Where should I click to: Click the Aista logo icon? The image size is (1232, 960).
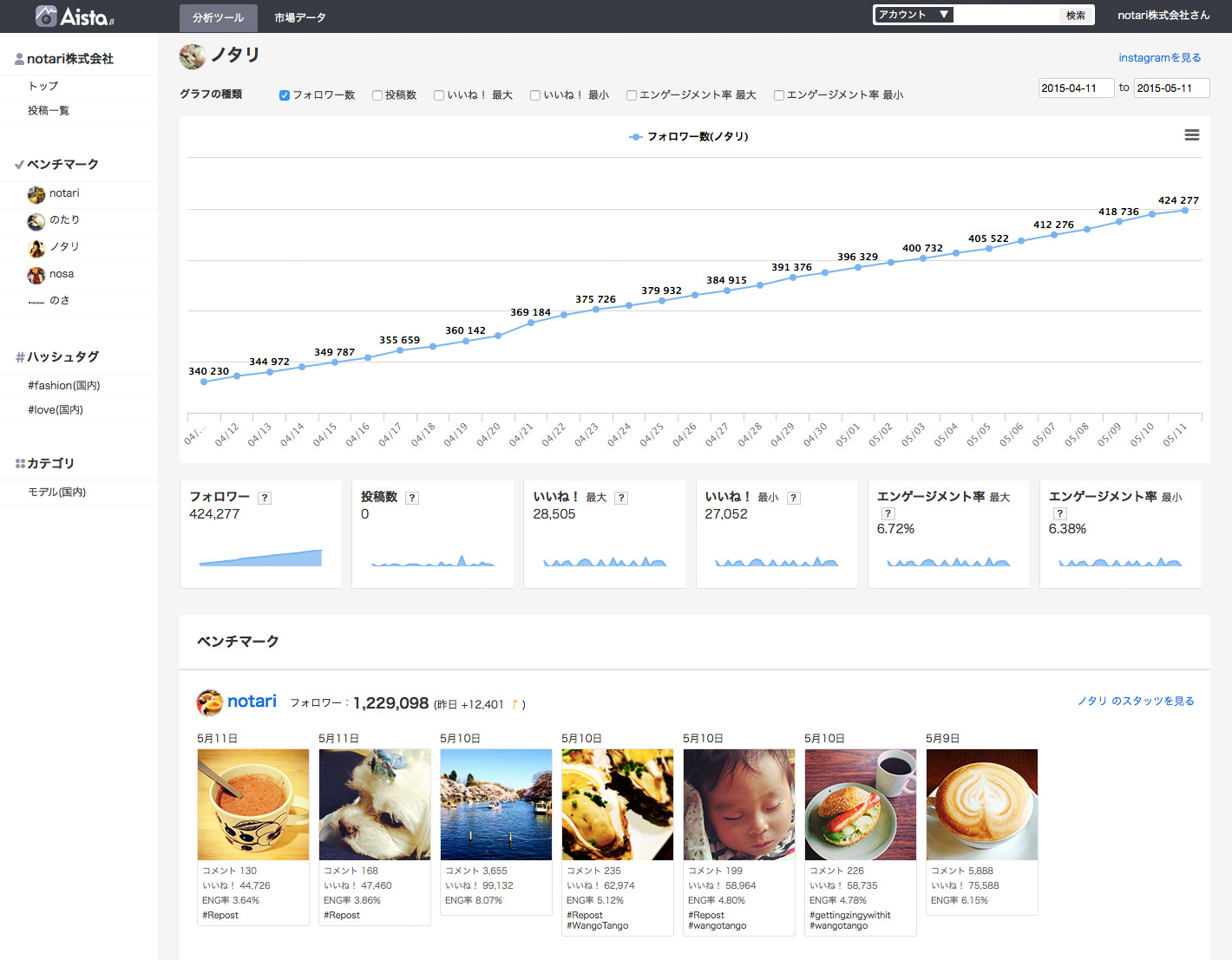tap(46, 16)
